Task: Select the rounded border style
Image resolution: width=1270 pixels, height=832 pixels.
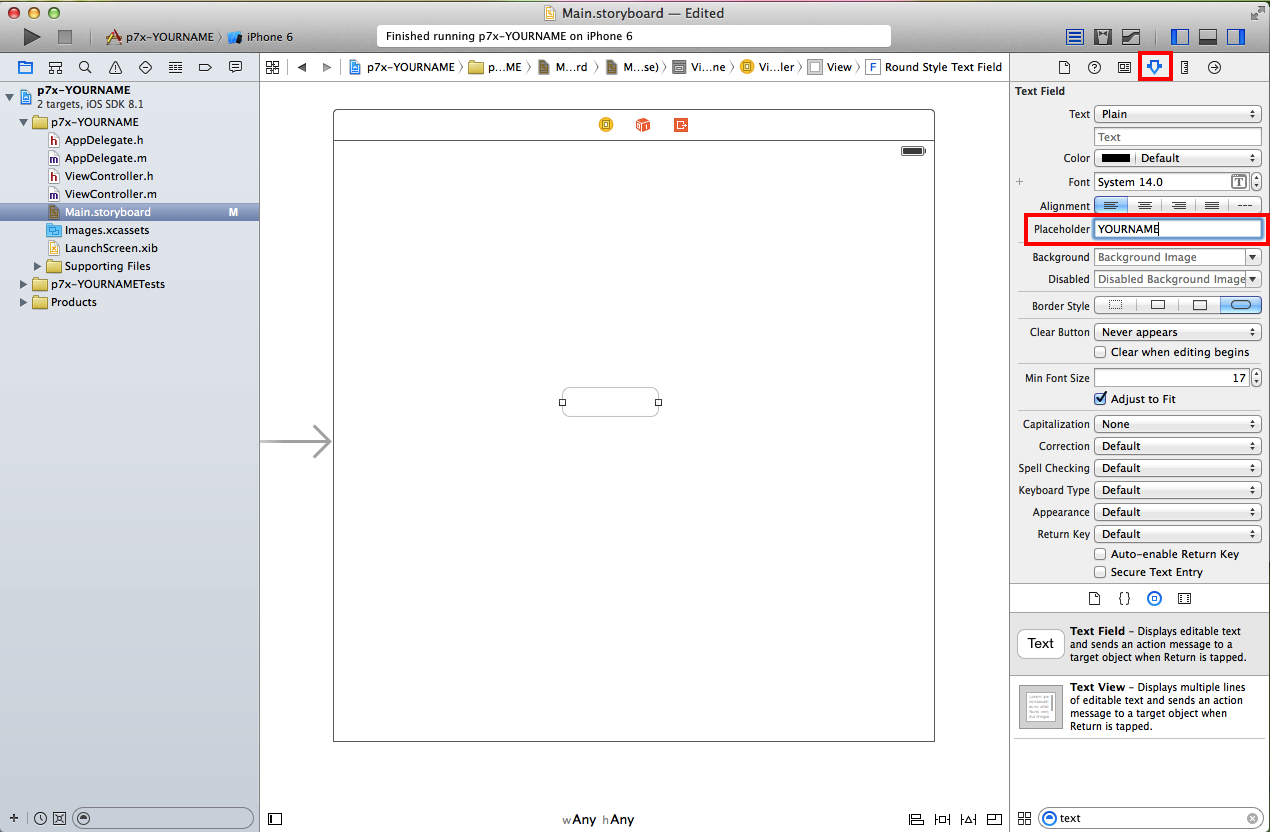Action: tap(1241, 305)
